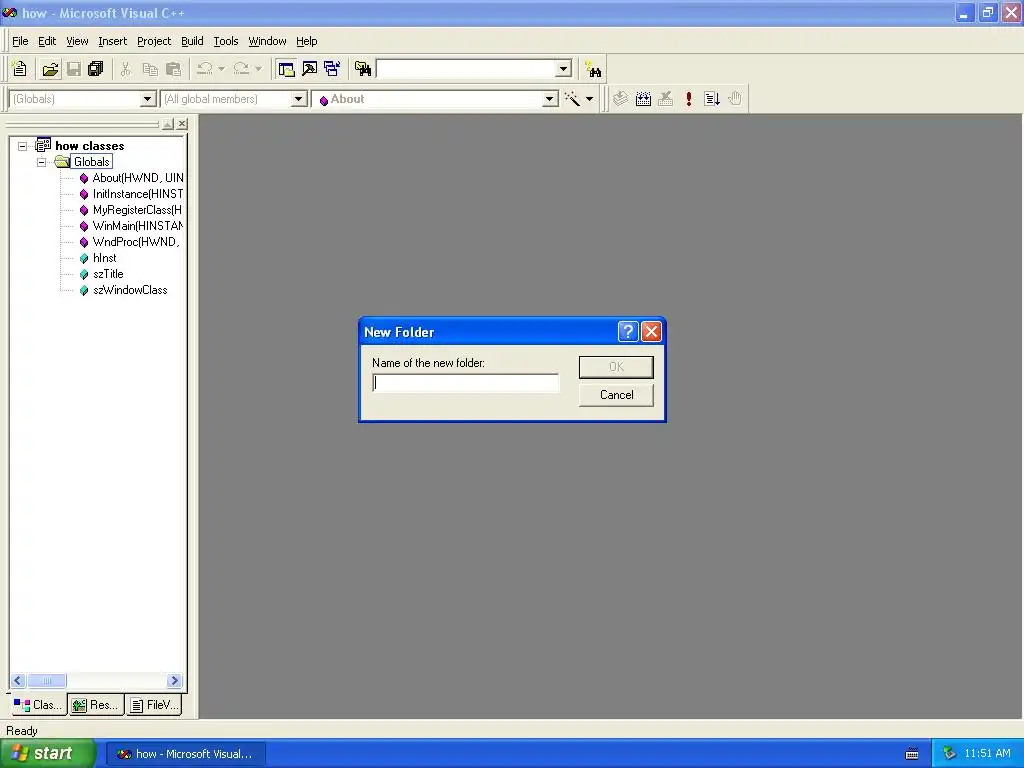The image size is (1024, 768).
Task: Click the Compile toolbar icon
Action: [620, 99]
